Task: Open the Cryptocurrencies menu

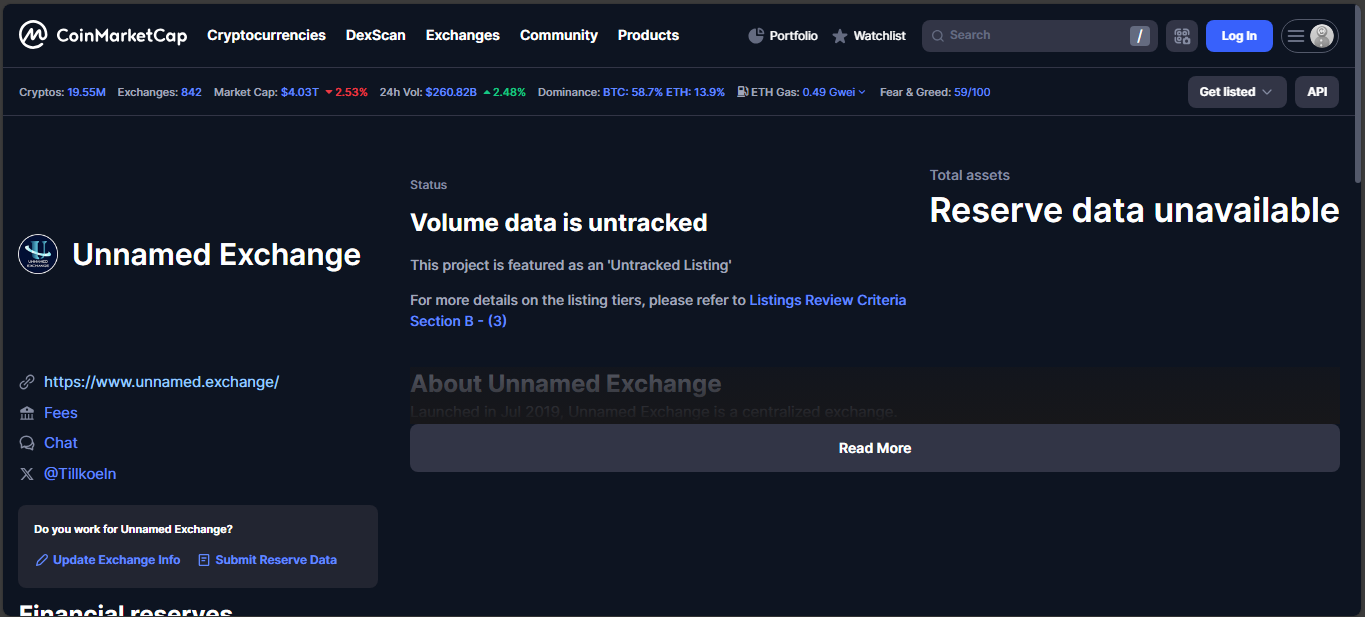Action: (x=266, y=35)
